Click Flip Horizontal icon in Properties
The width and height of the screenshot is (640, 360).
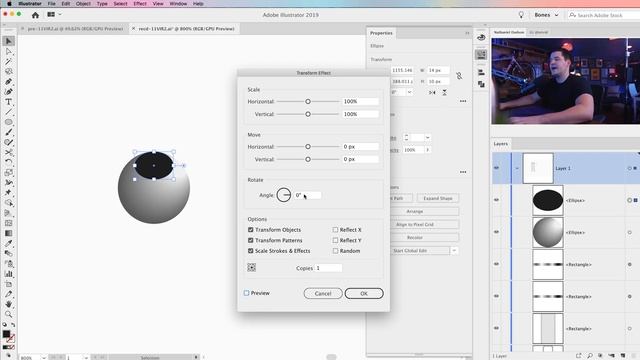(432, 93)
